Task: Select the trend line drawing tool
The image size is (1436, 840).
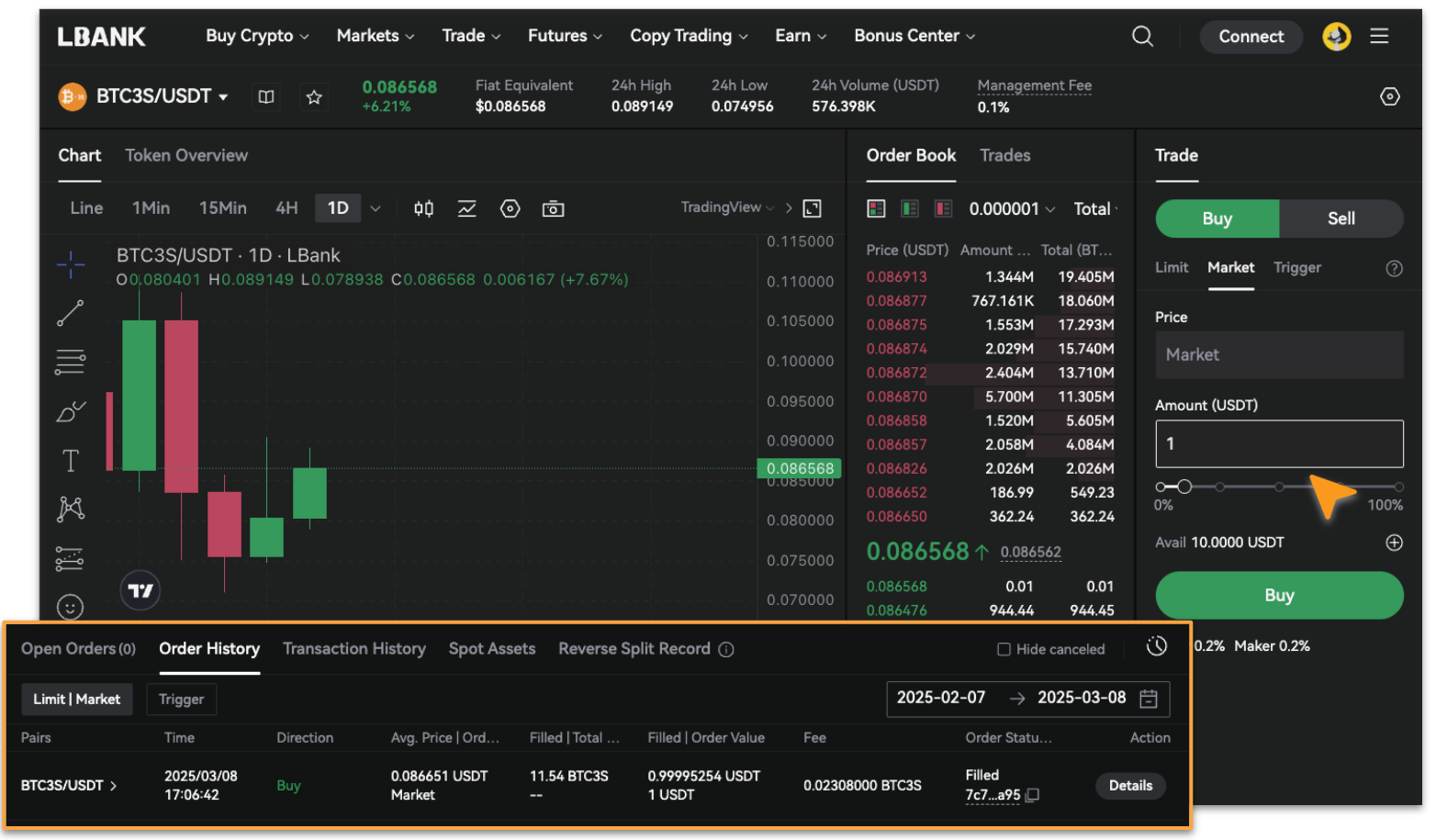Action: click(x=70, y=313)
